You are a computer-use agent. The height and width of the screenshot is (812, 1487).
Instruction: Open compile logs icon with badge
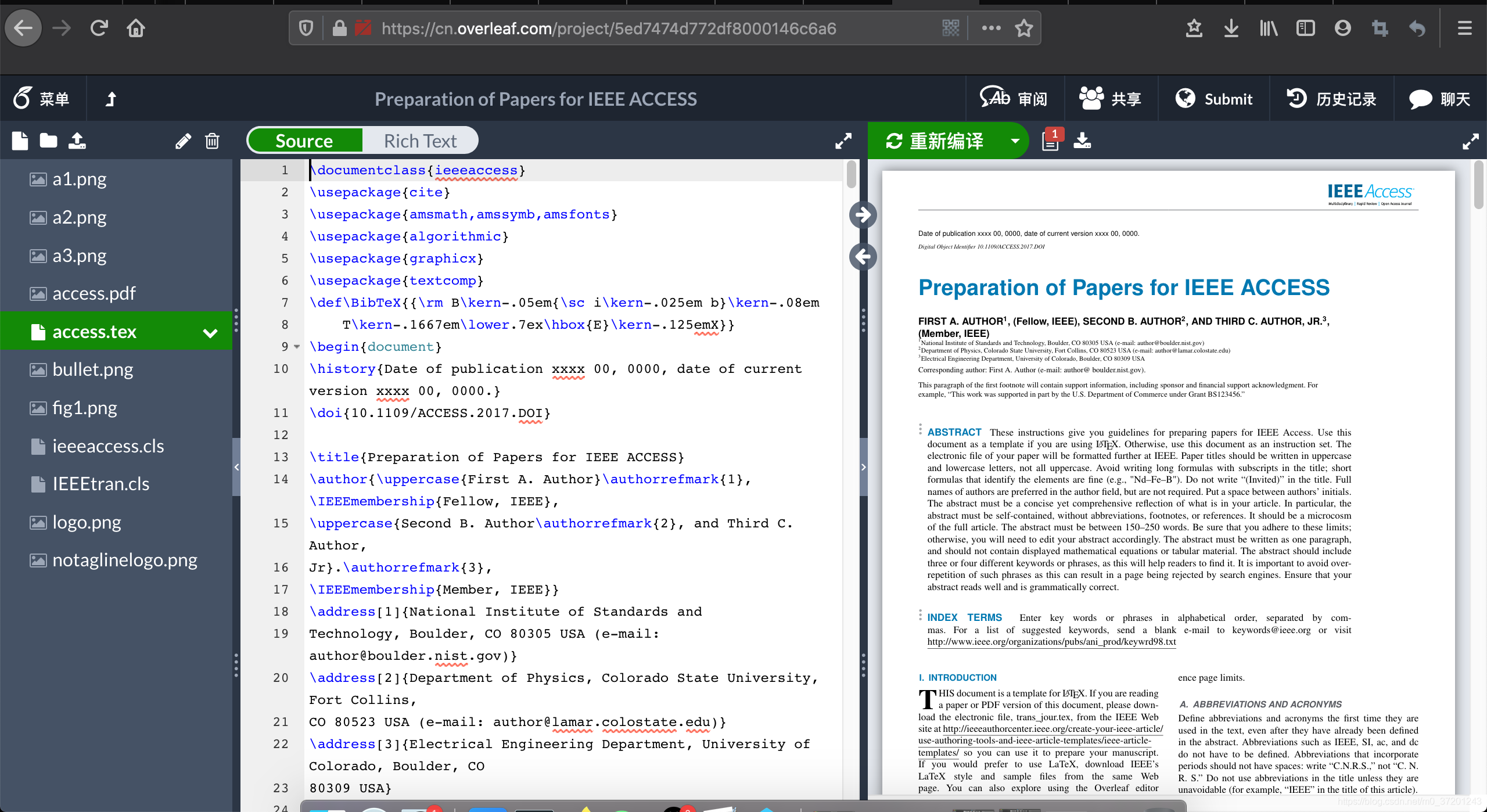coord(1051,141)
